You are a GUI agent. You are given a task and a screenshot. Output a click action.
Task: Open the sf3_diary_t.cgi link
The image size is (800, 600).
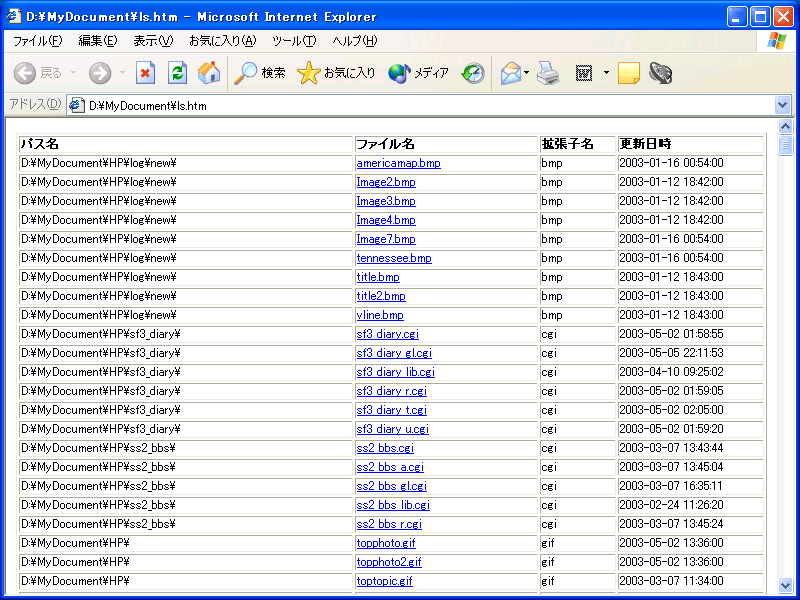(x=392, y=410)
